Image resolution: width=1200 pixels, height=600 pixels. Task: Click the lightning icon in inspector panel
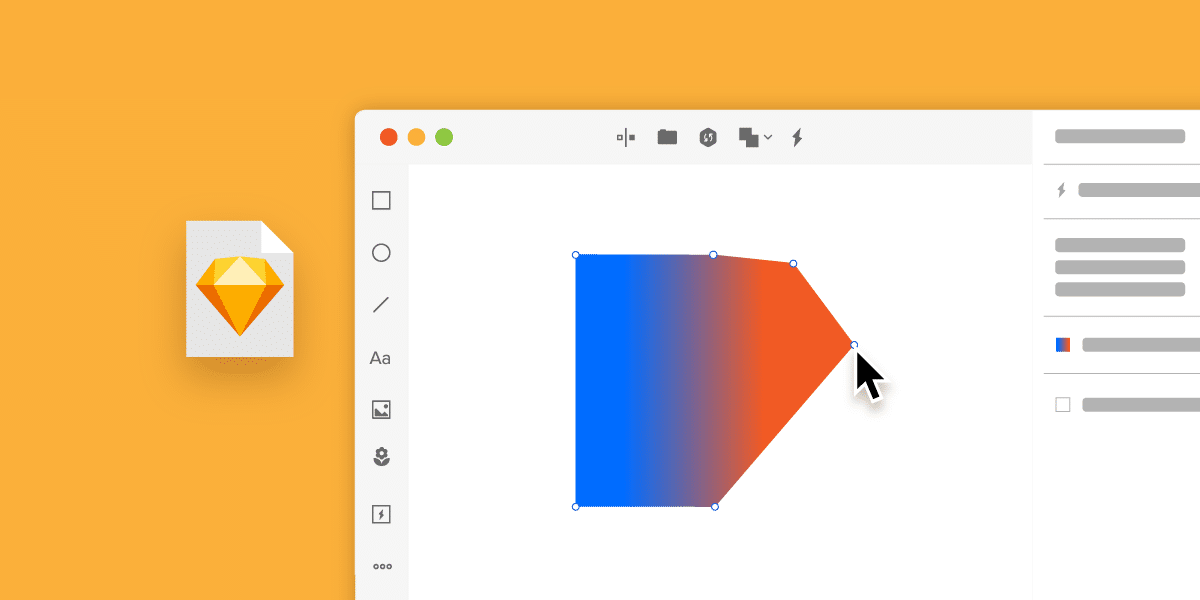click(1062, 190)
